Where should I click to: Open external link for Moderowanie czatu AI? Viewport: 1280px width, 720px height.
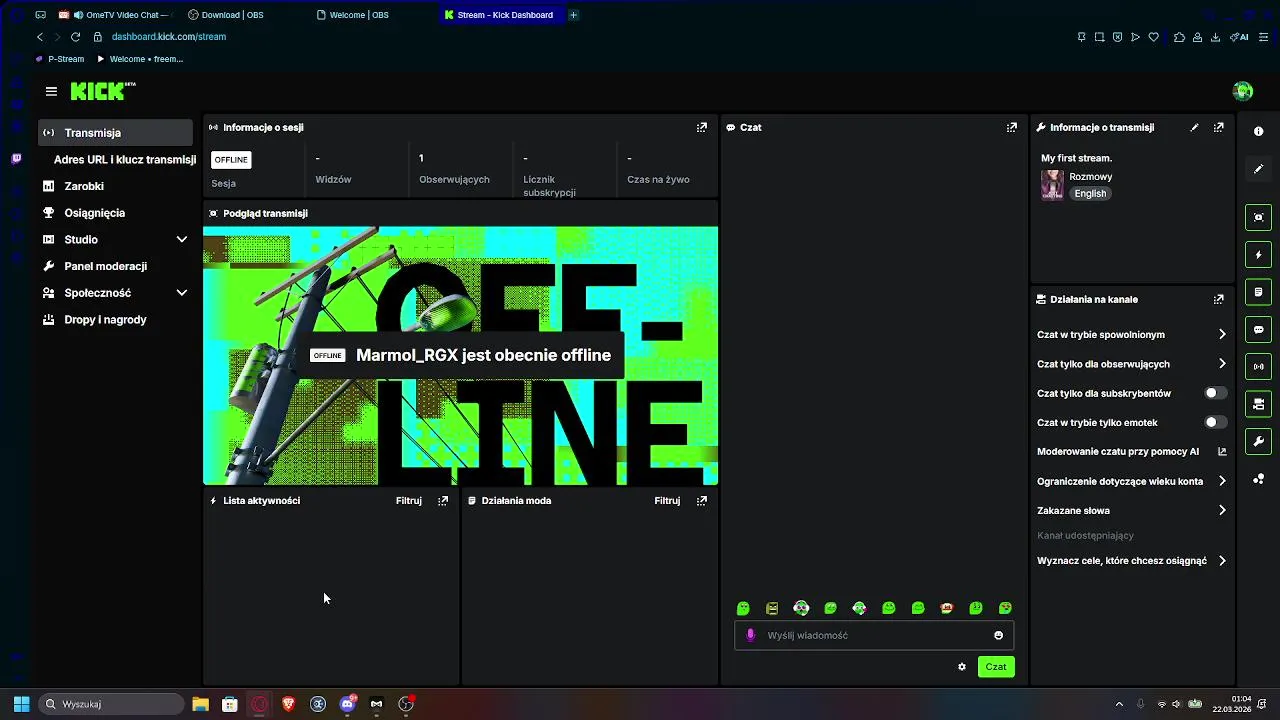[x=1222, y=452]
